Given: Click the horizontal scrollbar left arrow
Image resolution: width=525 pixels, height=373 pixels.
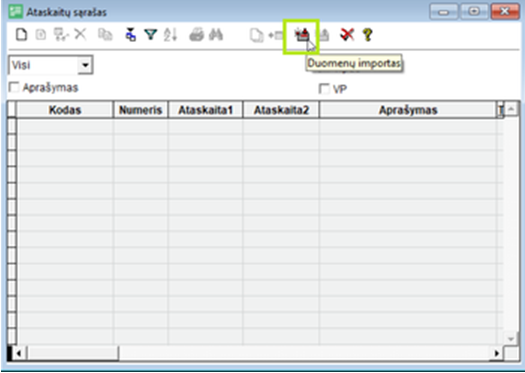Looking at the screenshot, I should coord(19,353).
